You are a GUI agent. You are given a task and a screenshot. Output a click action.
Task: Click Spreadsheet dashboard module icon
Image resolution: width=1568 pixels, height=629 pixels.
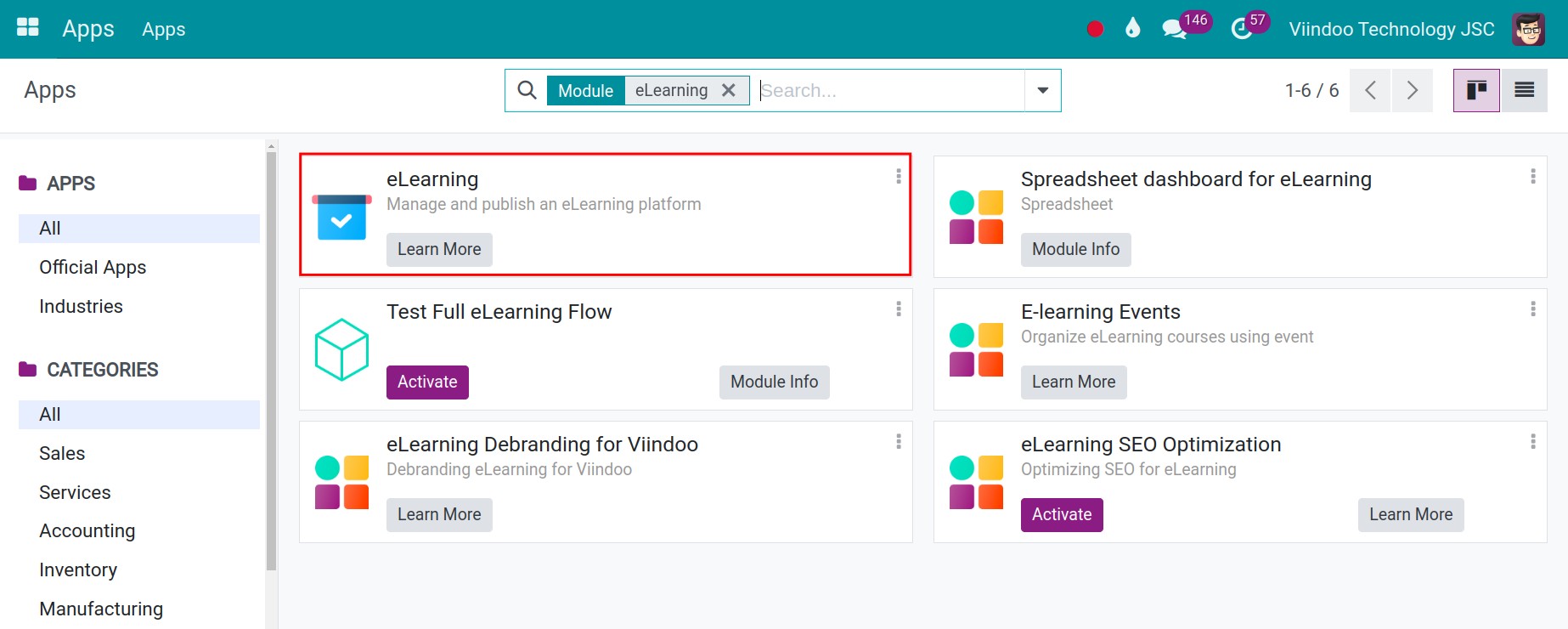[976, 217]
